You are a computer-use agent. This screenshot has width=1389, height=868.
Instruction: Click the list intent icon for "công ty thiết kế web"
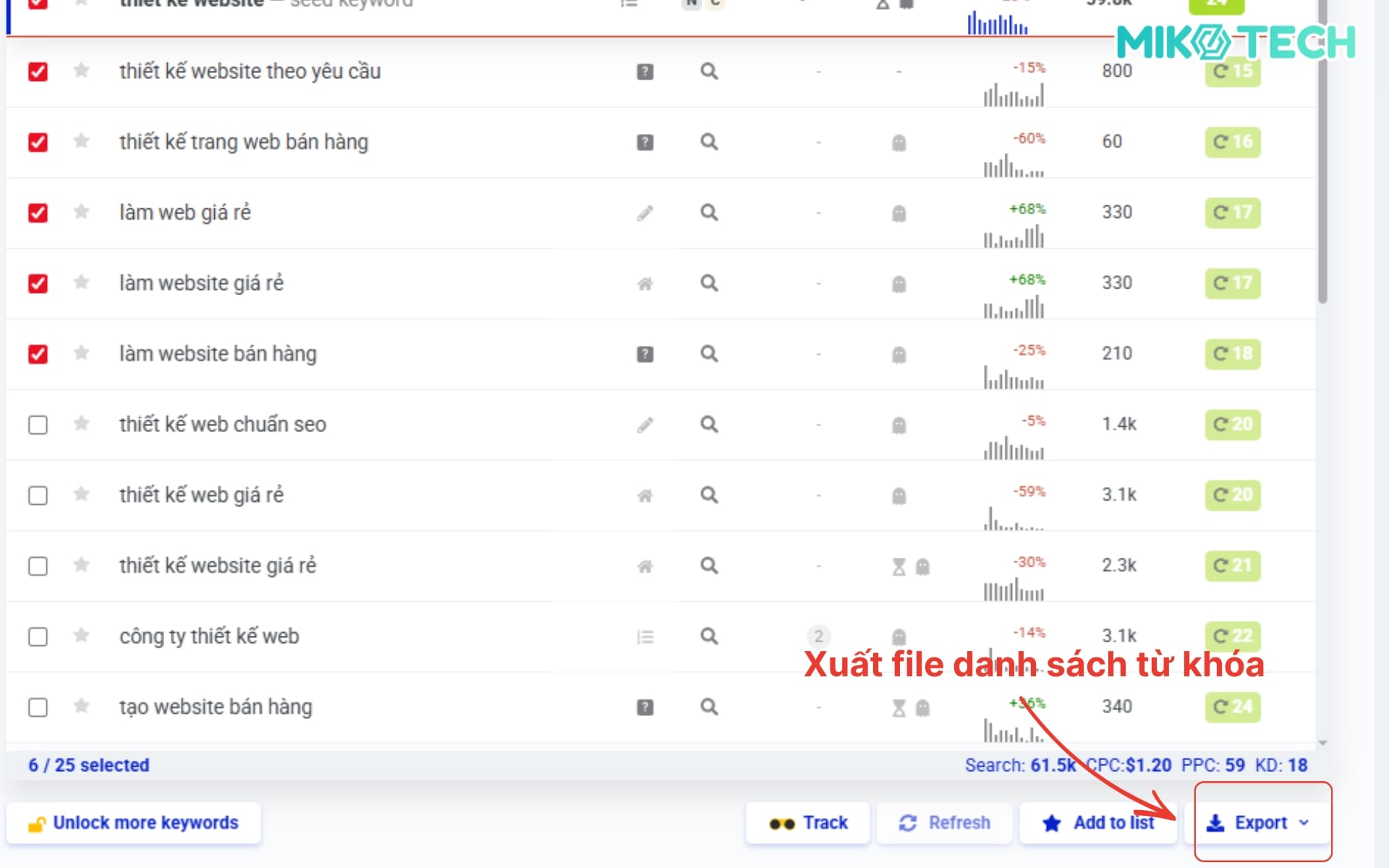click(645, 637)
